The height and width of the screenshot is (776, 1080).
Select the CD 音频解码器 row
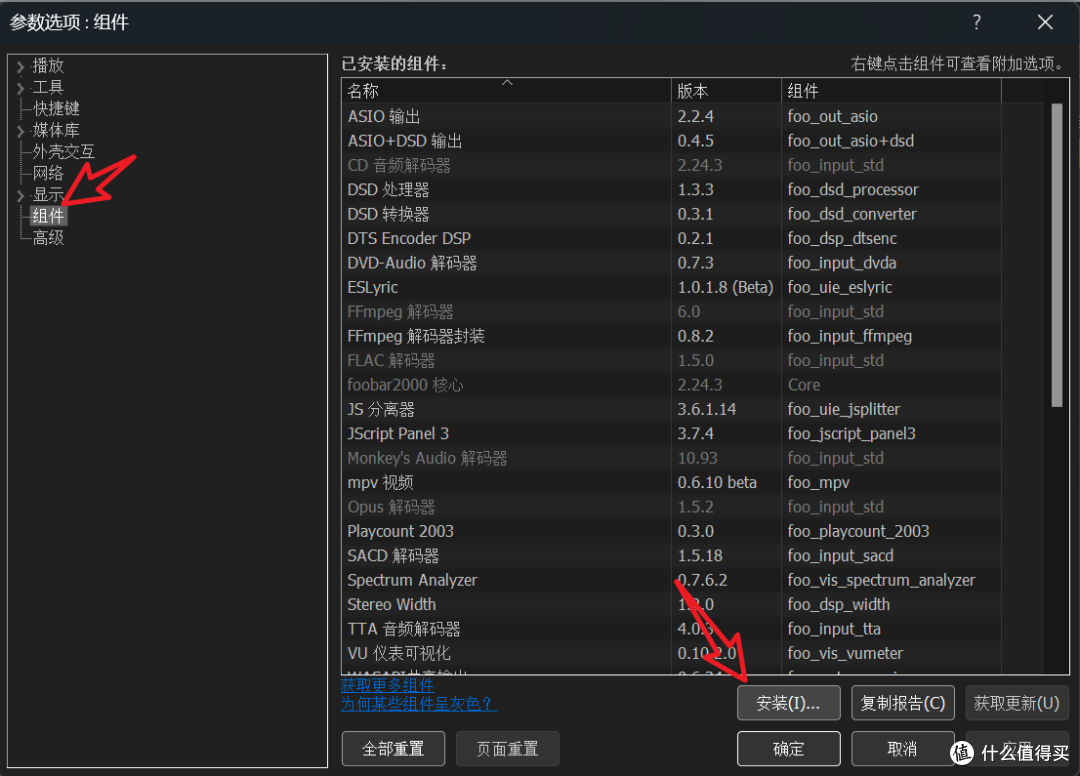pyautogui.click(x=671, y=165)
